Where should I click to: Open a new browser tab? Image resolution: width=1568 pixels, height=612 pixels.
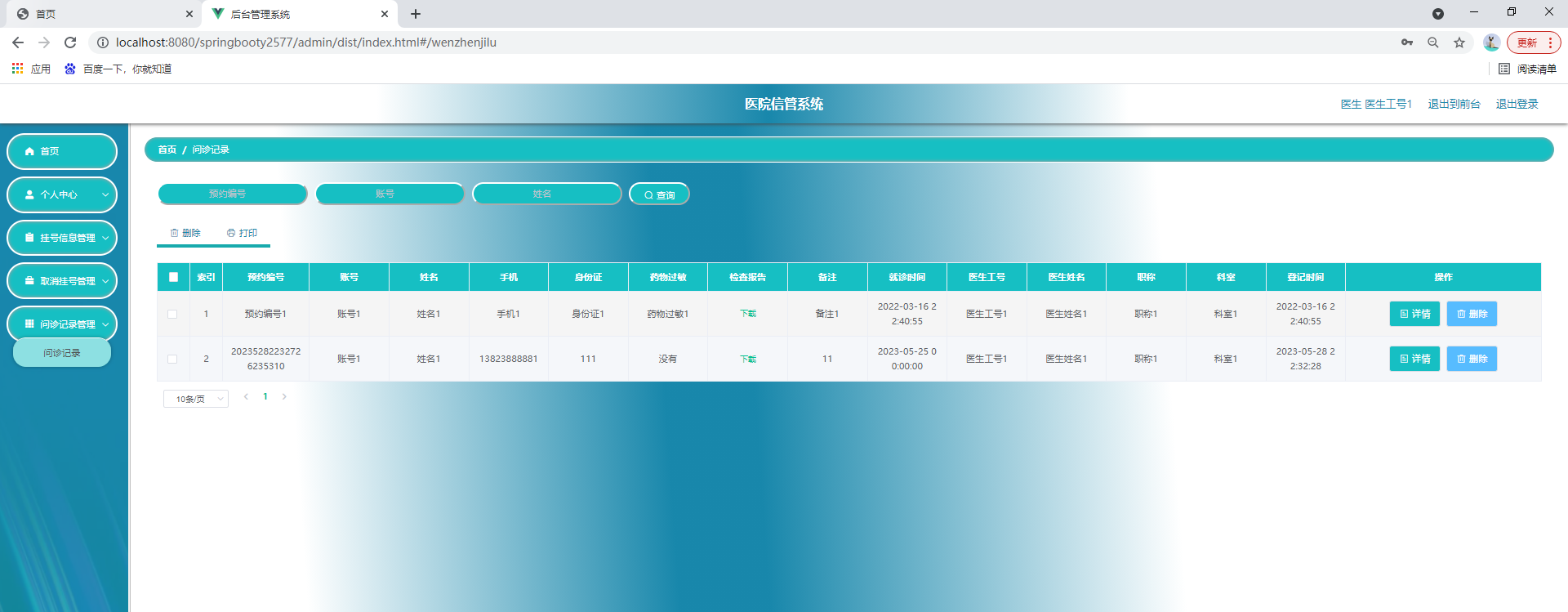point(416,14)
